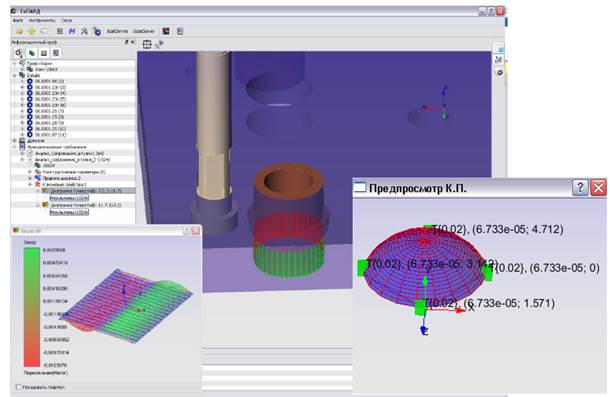Open the 'Файл' menu

tap(18, 20)
